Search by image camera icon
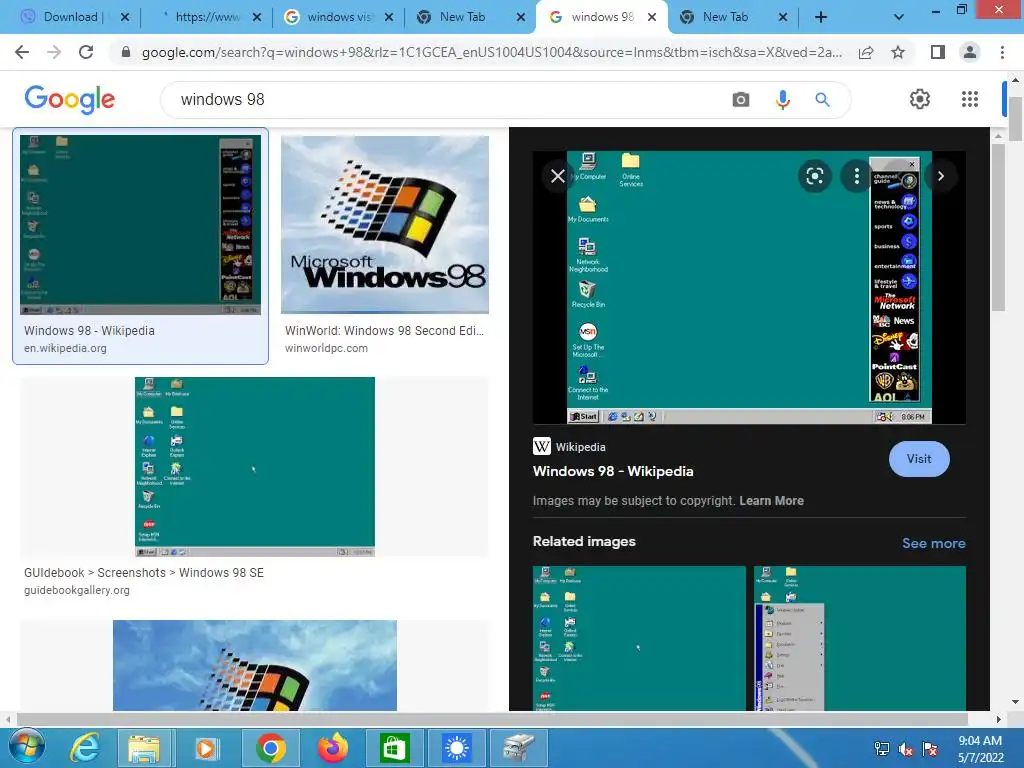The image size is (1024, 768). (741, 99)
